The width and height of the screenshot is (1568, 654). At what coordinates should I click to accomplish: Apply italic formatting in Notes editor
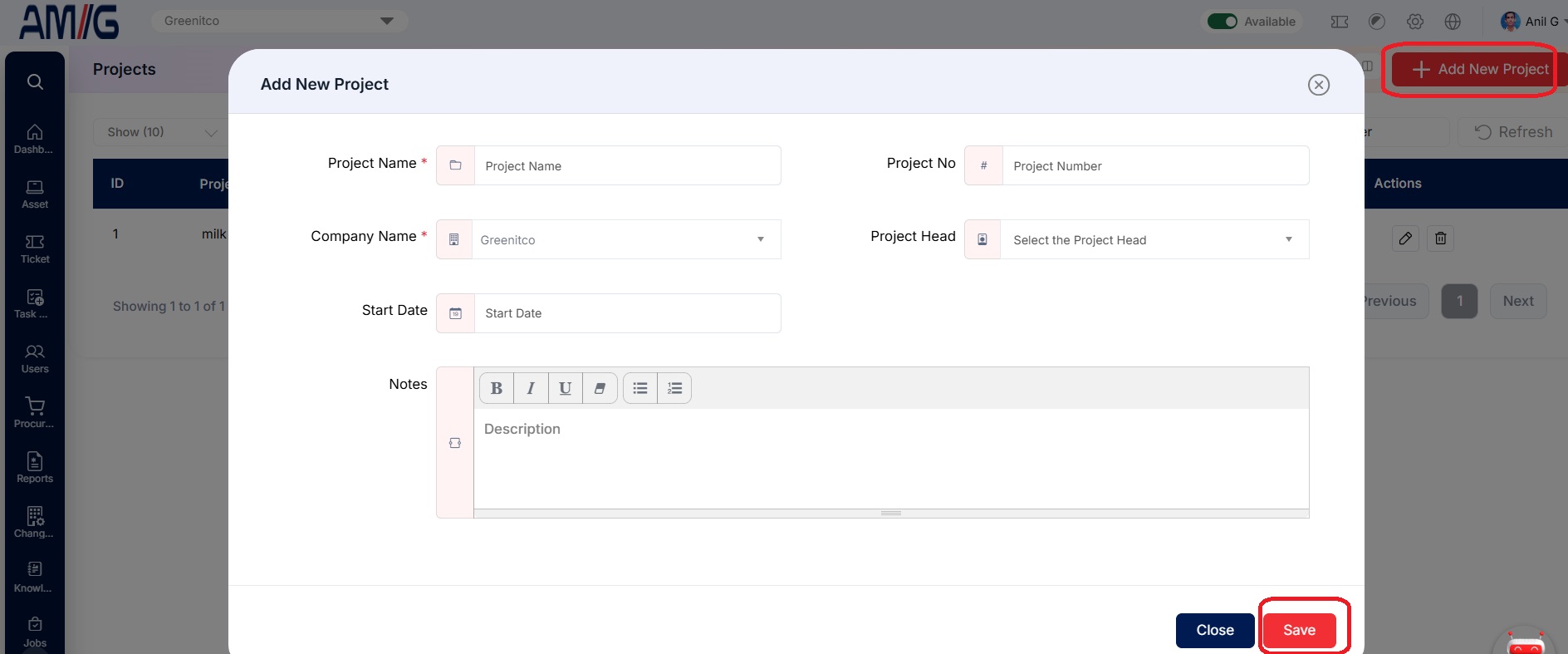point(531,388)
